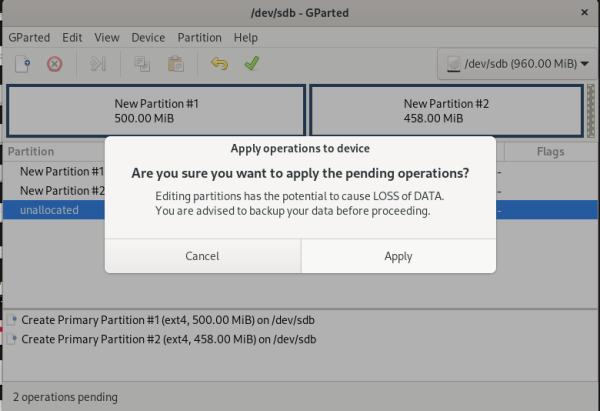Open the Edit menu
The height and width of the screenshot is (411, 600).
coord(72,37)
